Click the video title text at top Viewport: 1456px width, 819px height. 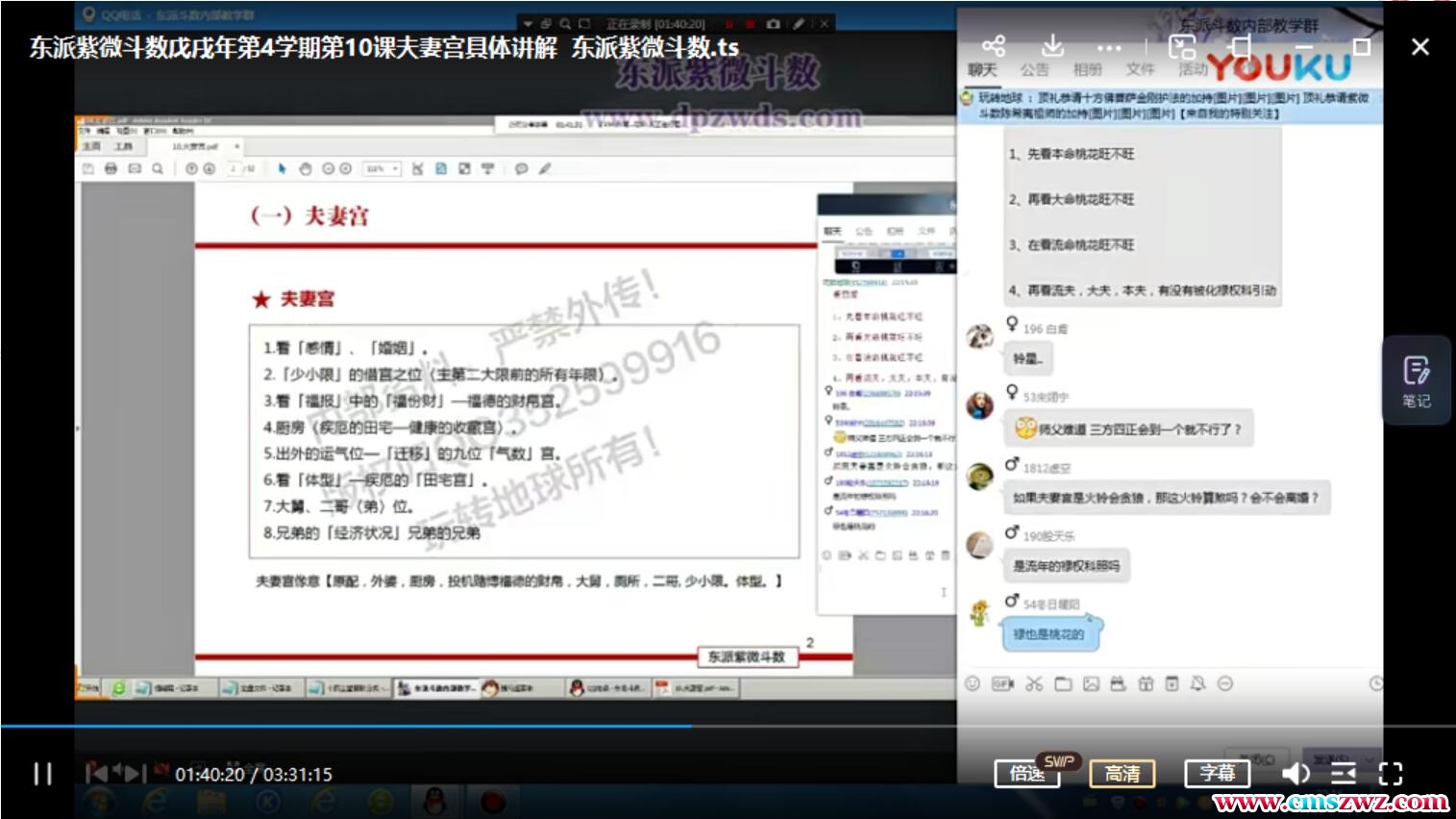(x=383, y=47)
